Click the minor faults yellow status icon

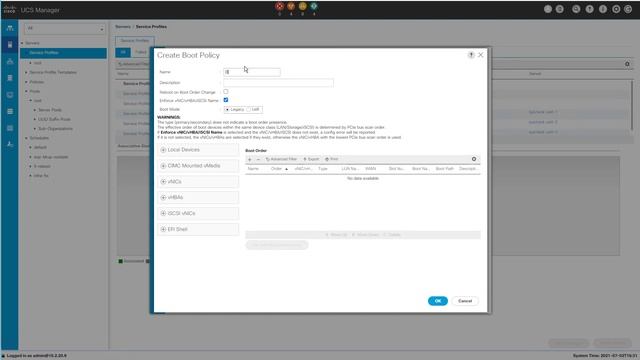click(302, 6)
